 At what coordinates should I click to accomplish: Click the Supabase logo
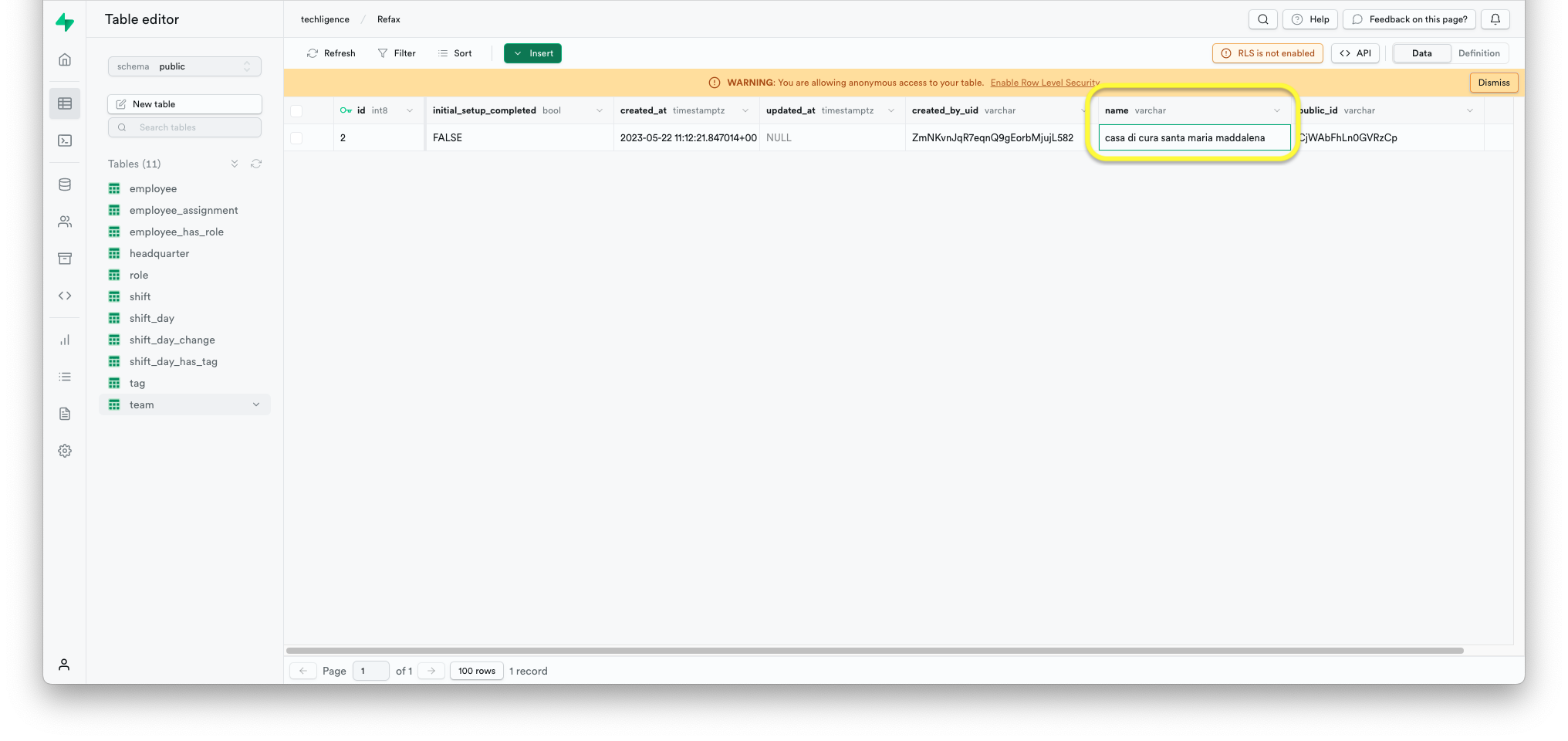click(66, 22)
